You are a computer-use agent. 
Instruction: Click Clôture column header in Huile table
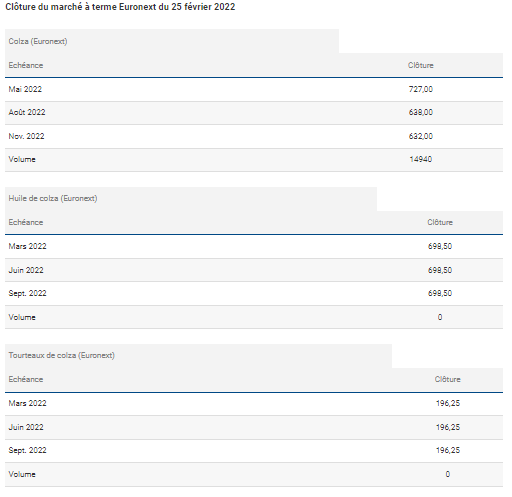click(440, 222)
